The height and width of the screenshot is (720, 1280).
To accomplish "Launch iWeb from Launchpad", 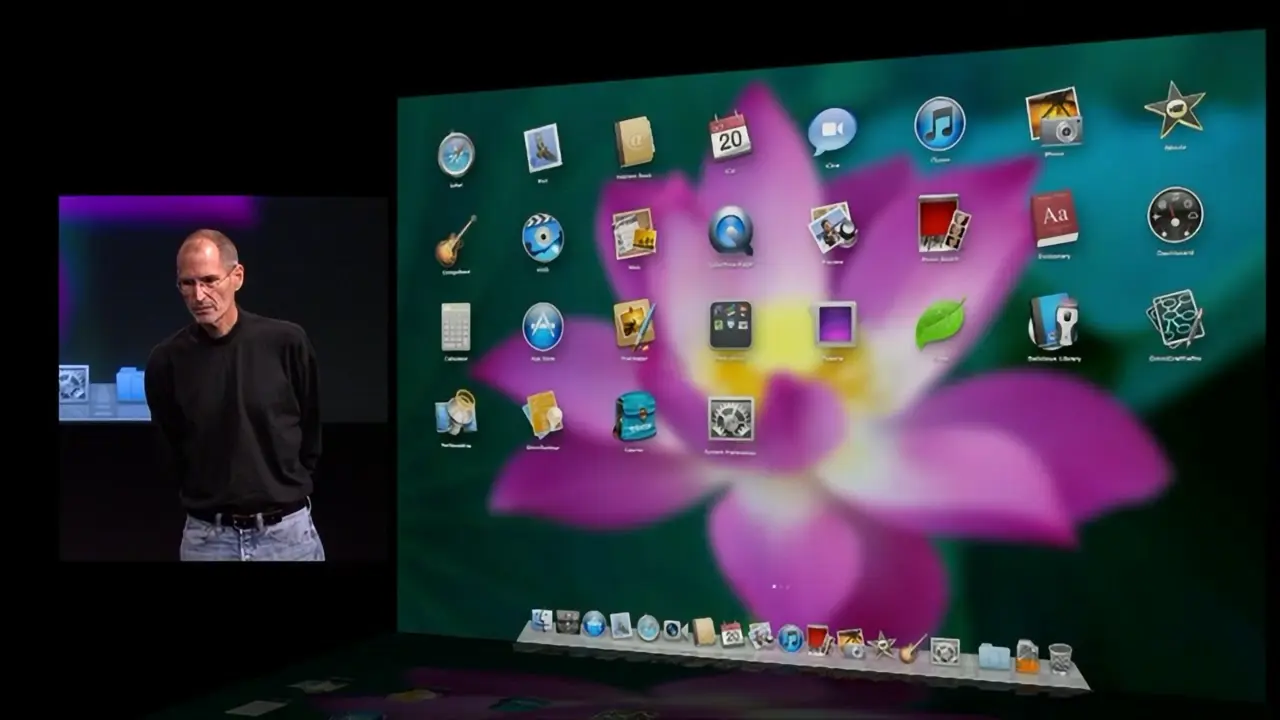I will click(634, 233).
